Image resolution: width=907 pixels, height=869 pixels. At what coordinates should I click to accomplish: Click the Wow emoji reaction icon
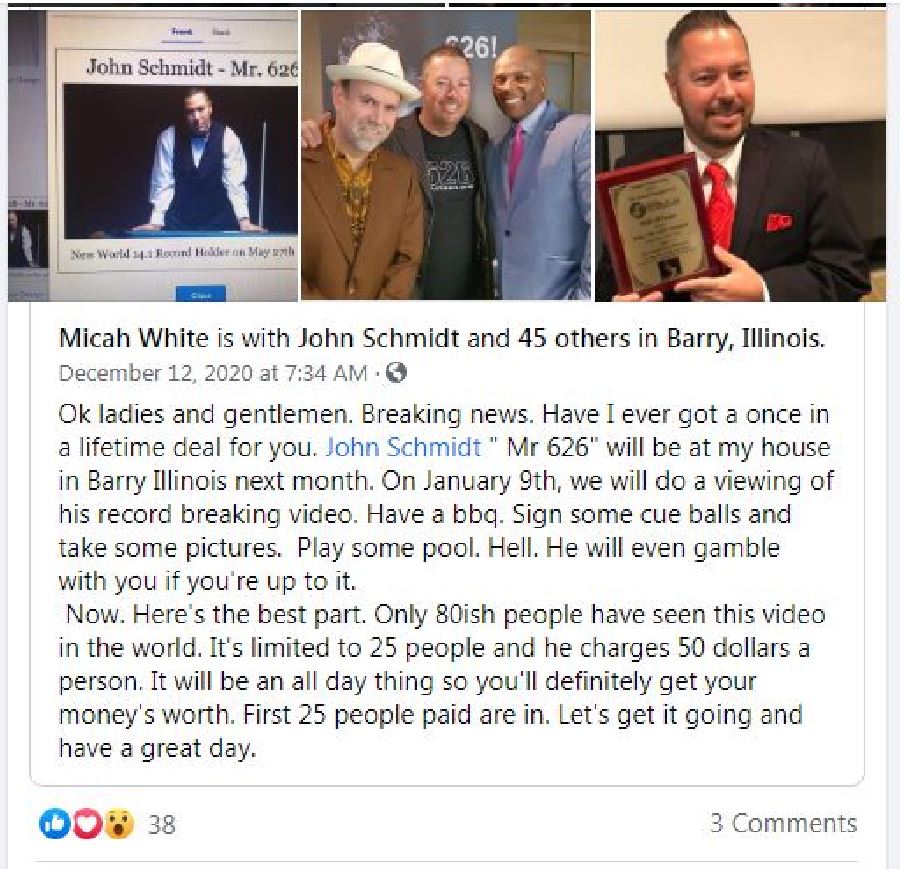[119, 823]
